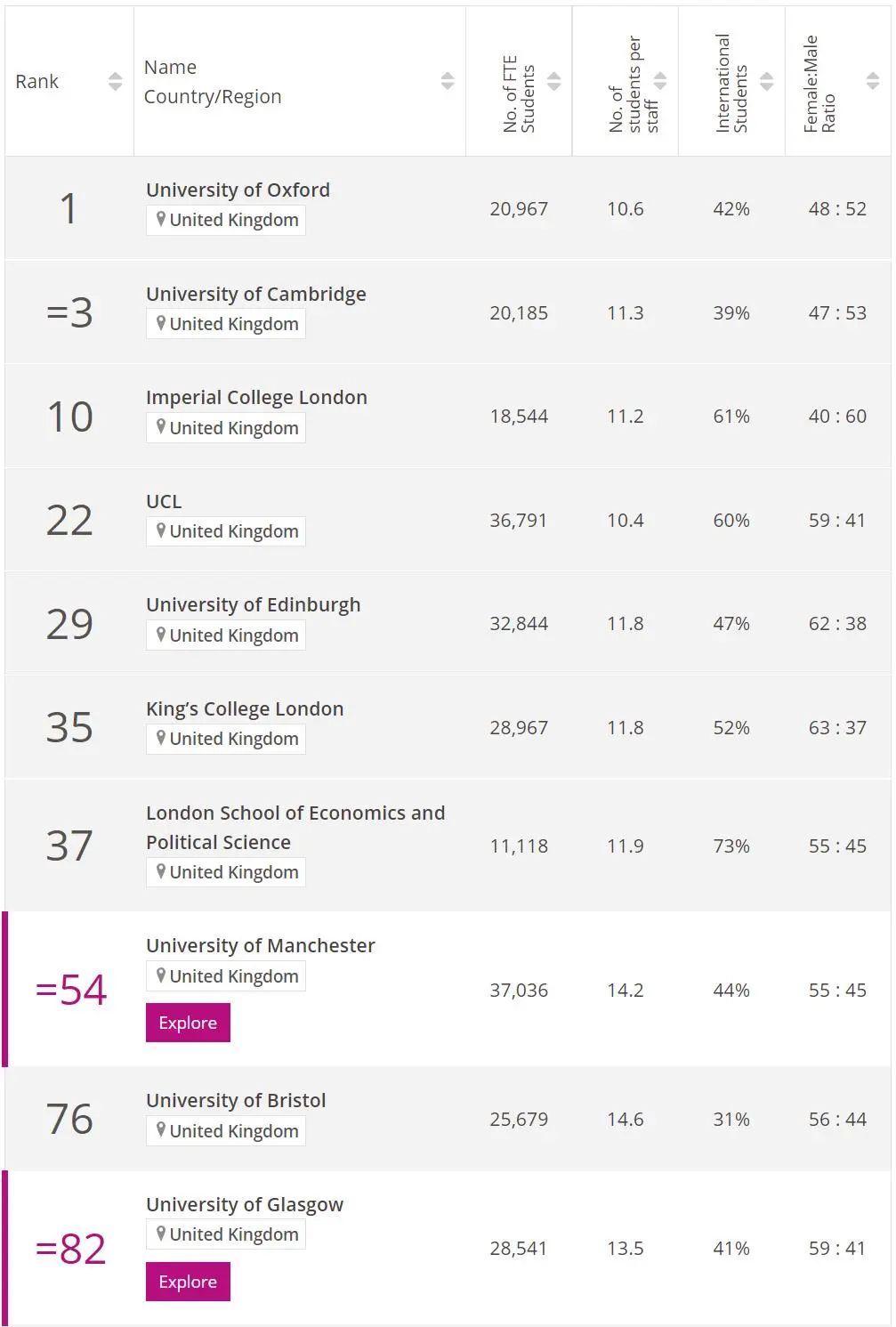Open Imperial College London link
896x1327 pixels.
click(x=256, y=397)
